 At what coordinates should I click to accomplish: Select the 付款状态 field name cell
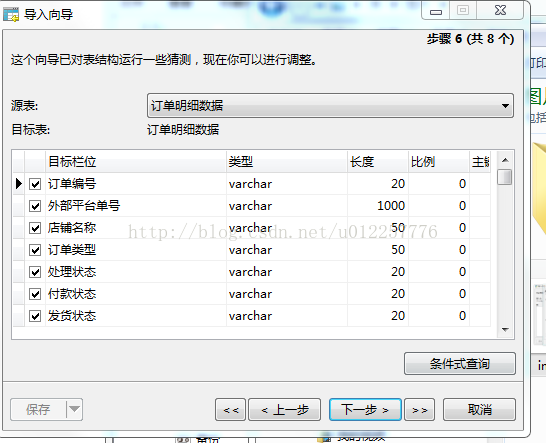(x=136, y=294)
